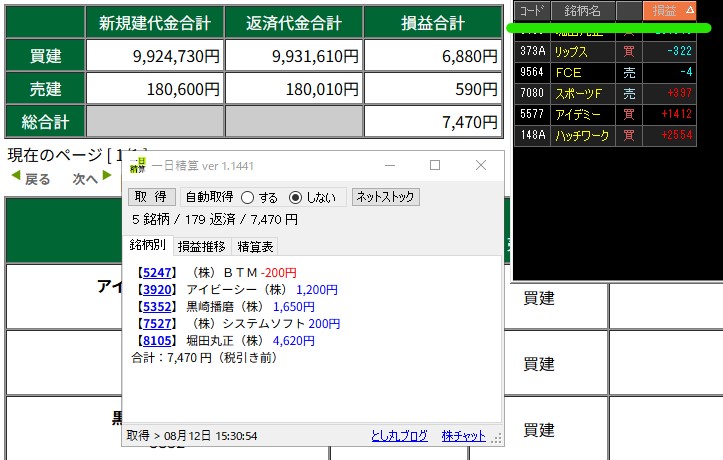Minimize the 一日精算 window

[x=390, y=165]
